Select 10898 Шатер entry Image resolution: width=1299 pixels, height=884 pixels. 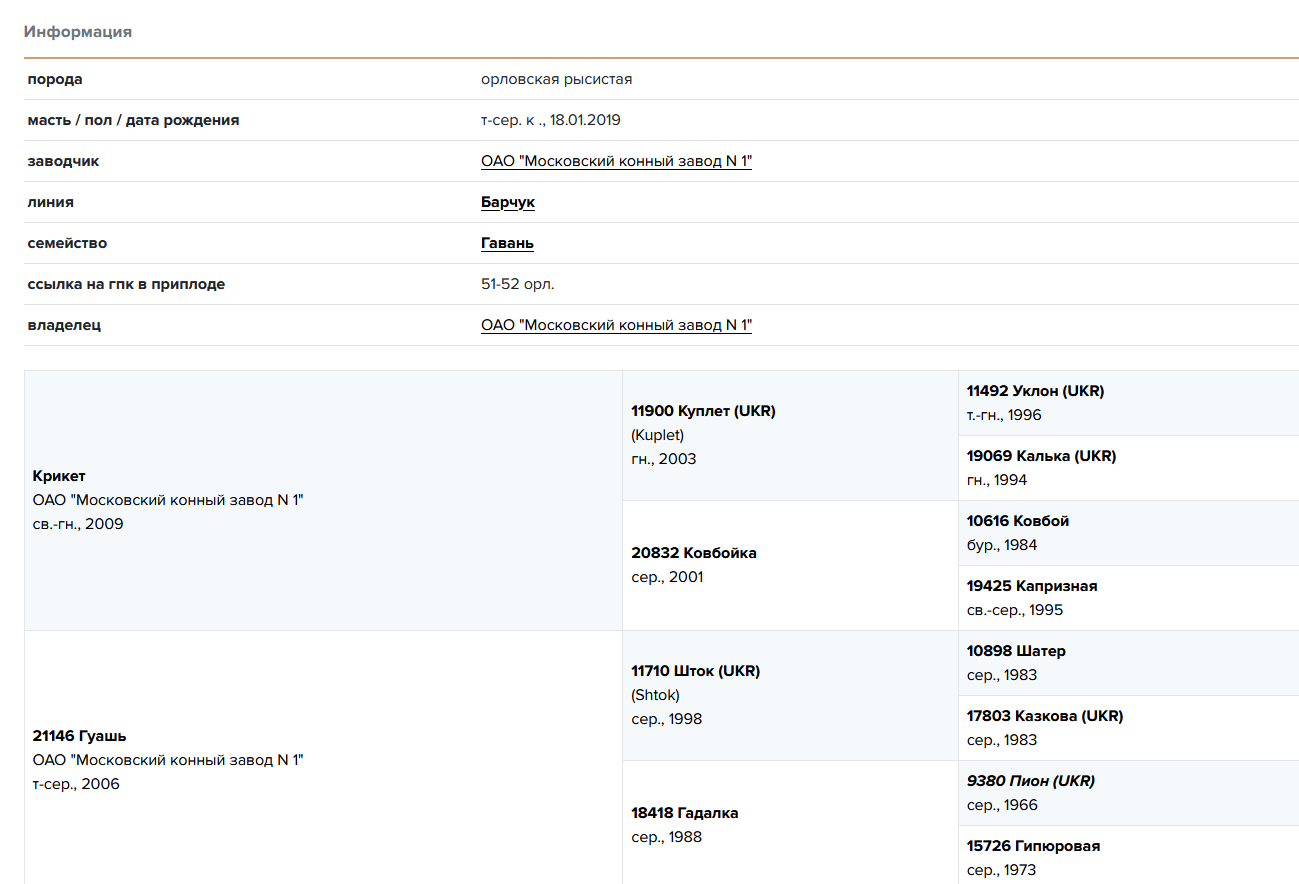point(1015,651)
